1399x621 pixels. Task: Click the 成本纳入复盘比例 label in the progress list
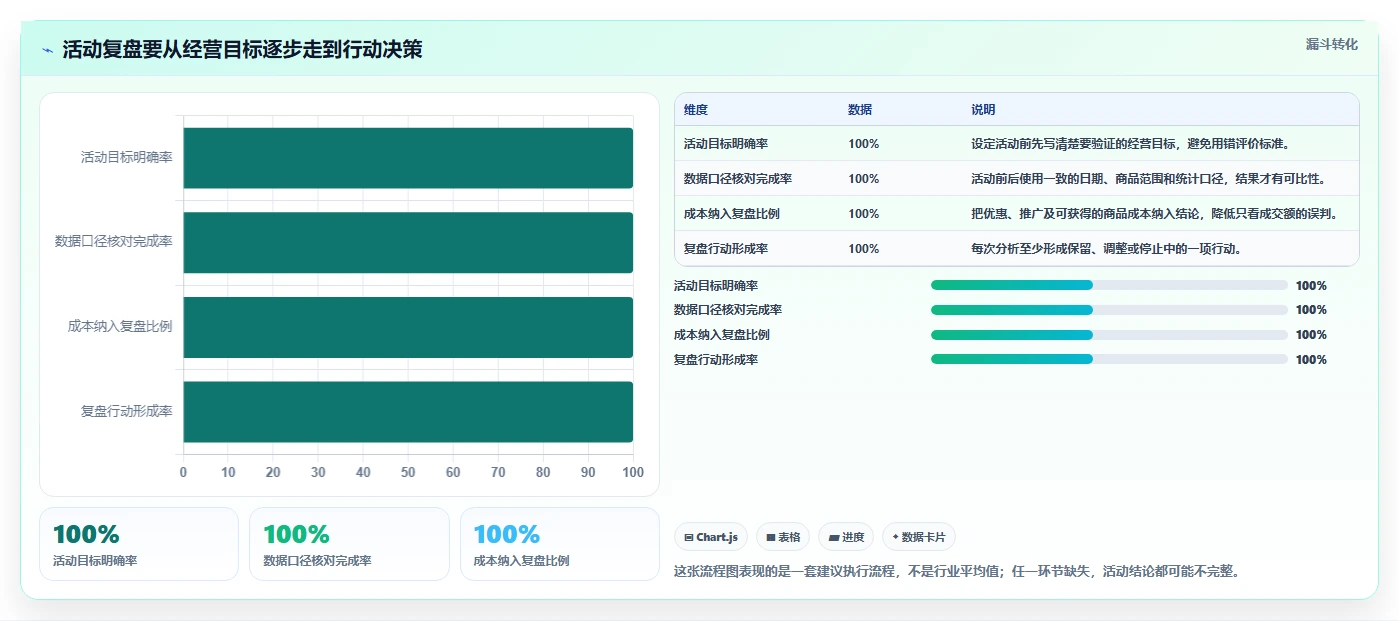click(x=722, y=335)
